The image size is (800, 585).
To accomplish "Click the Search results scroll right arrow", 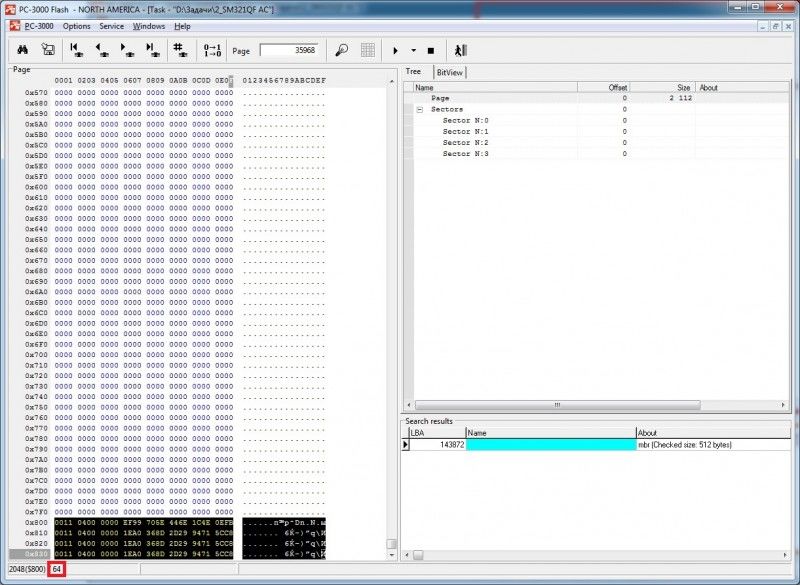I will 785,555.
